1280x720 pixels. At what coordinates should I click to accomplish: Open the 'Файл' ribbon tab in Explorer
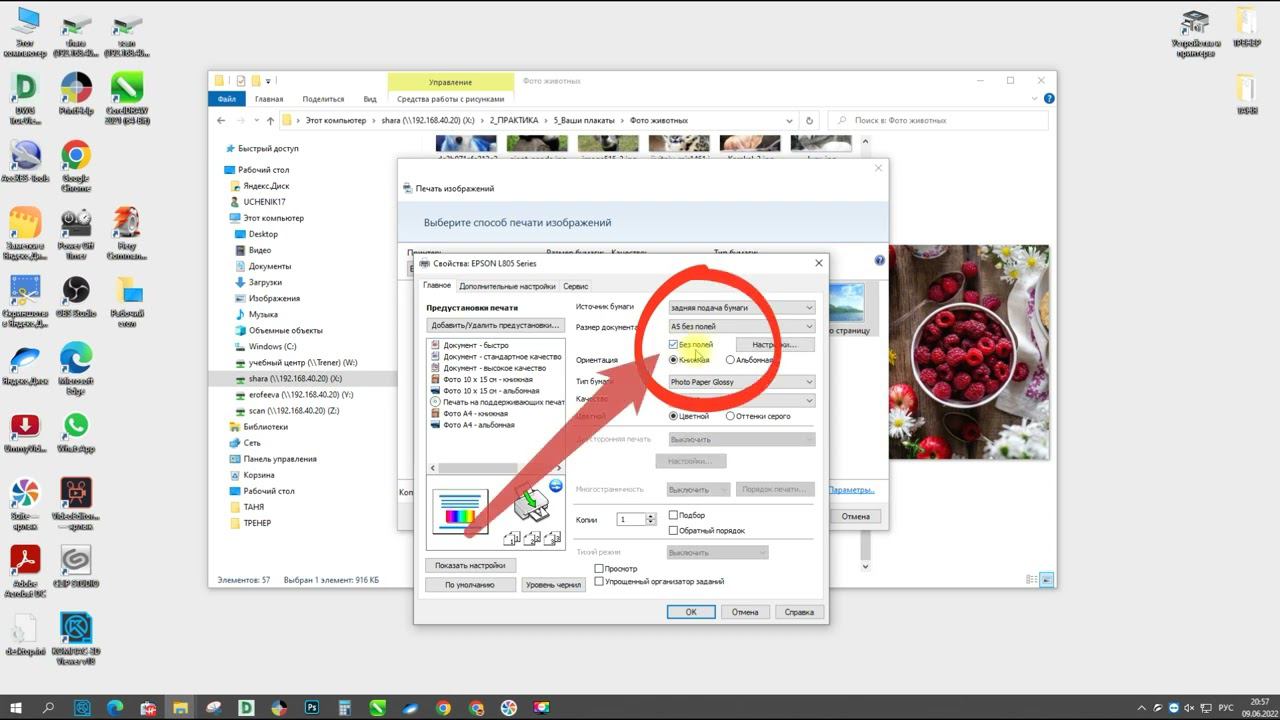click(227, 99)
